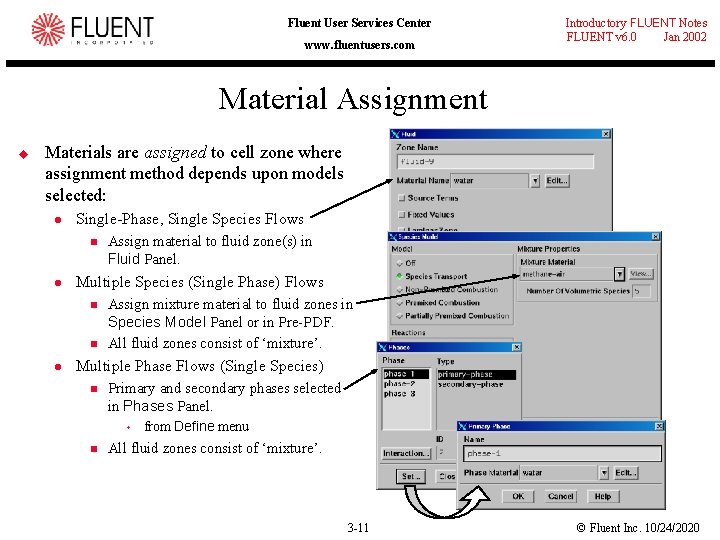Click Cancel in the Primary Phase dialog
Image resolution: width=720 pixels, height=540 pixels.
pos(561,496)
